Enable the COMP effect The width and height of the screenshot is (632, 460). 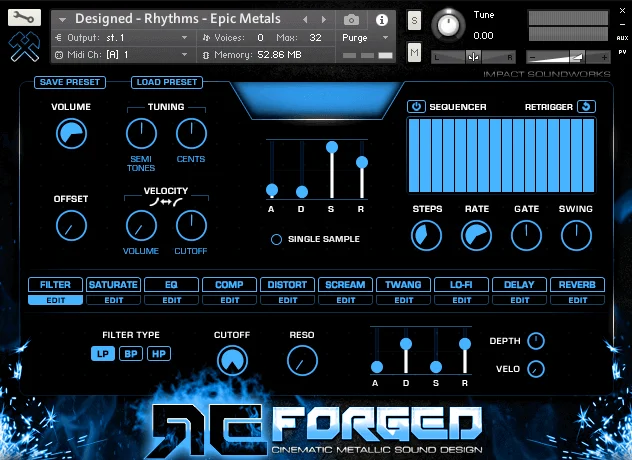click(230, 285)
